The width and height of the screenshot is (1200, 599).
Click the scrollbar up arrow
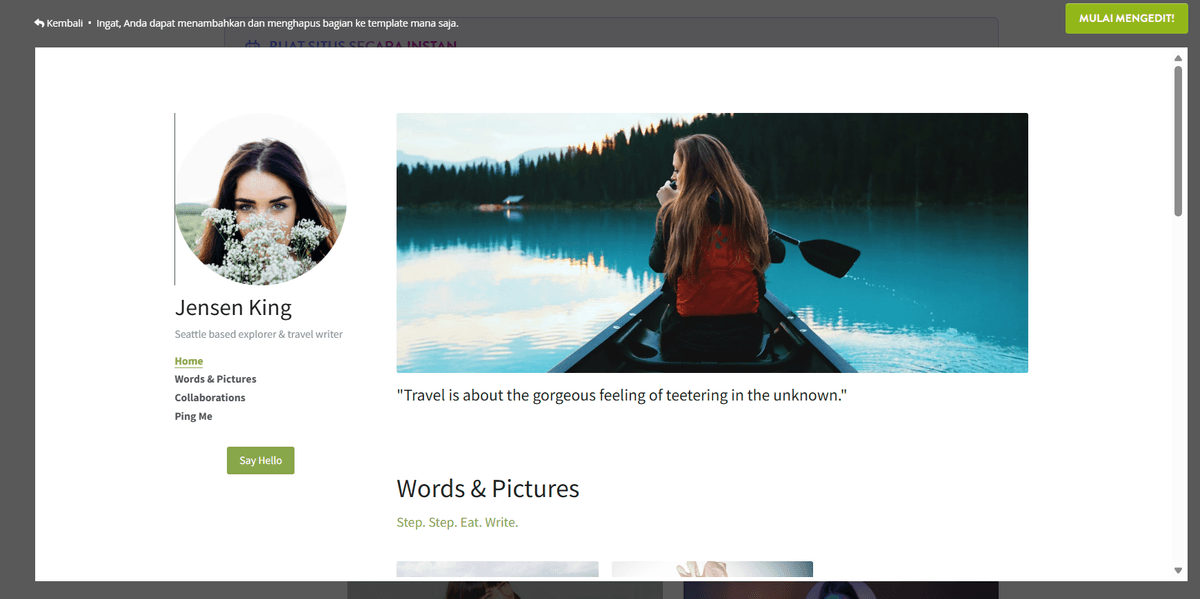pyautogui.click(x=1178, y=58)
